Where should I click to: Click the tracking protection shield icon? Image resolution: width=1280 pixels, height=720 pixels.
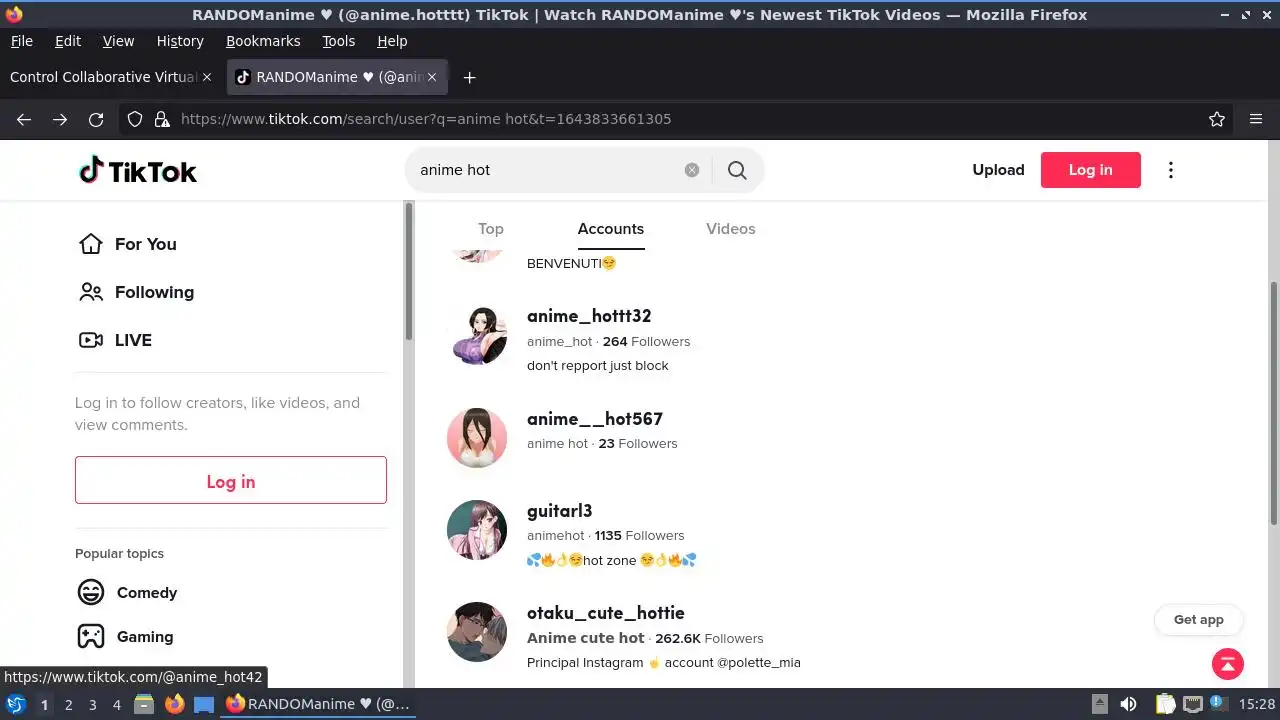(135, 119)
